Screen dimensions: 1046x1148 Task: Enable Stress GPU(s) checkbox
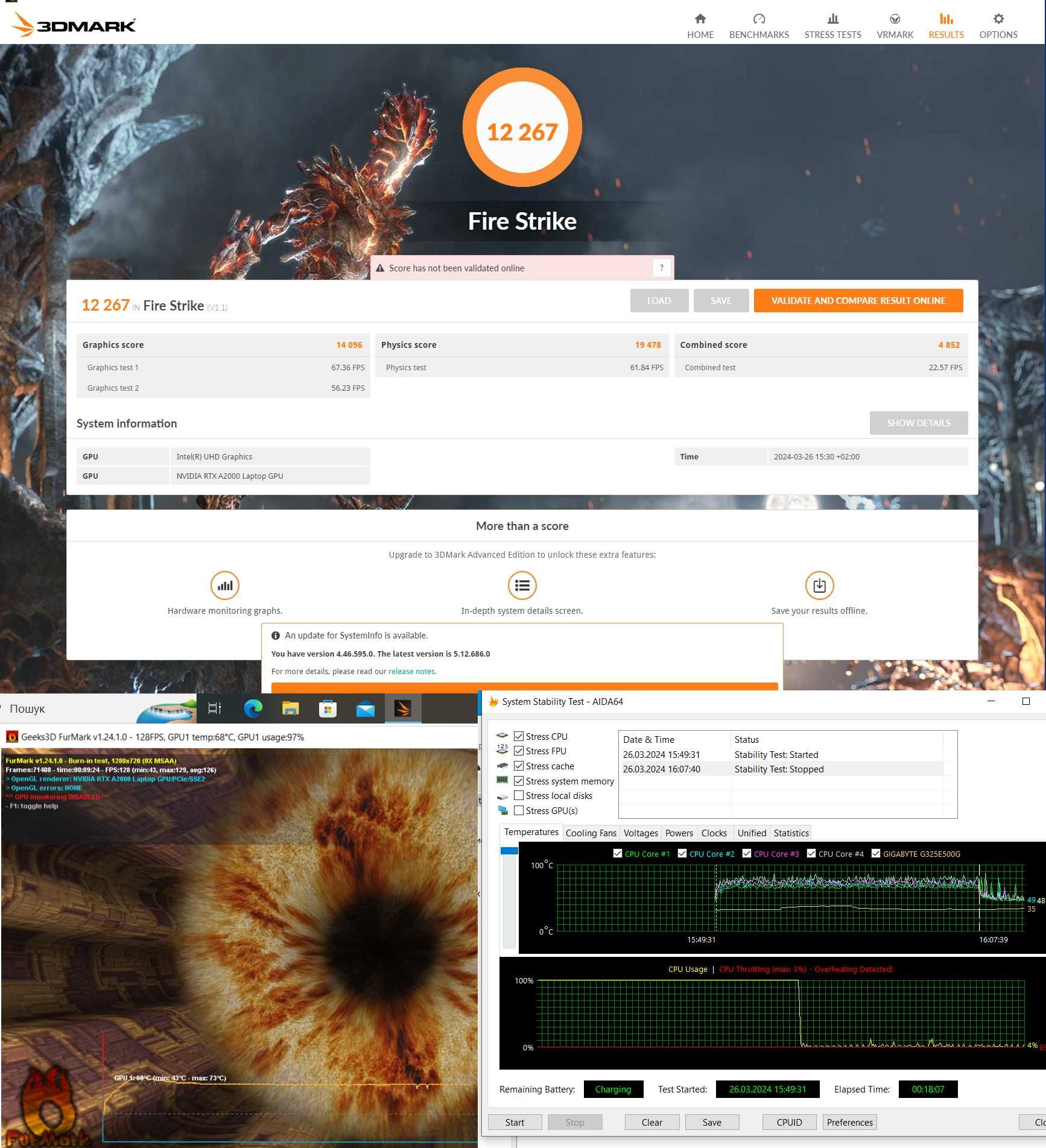click(519, 810)
